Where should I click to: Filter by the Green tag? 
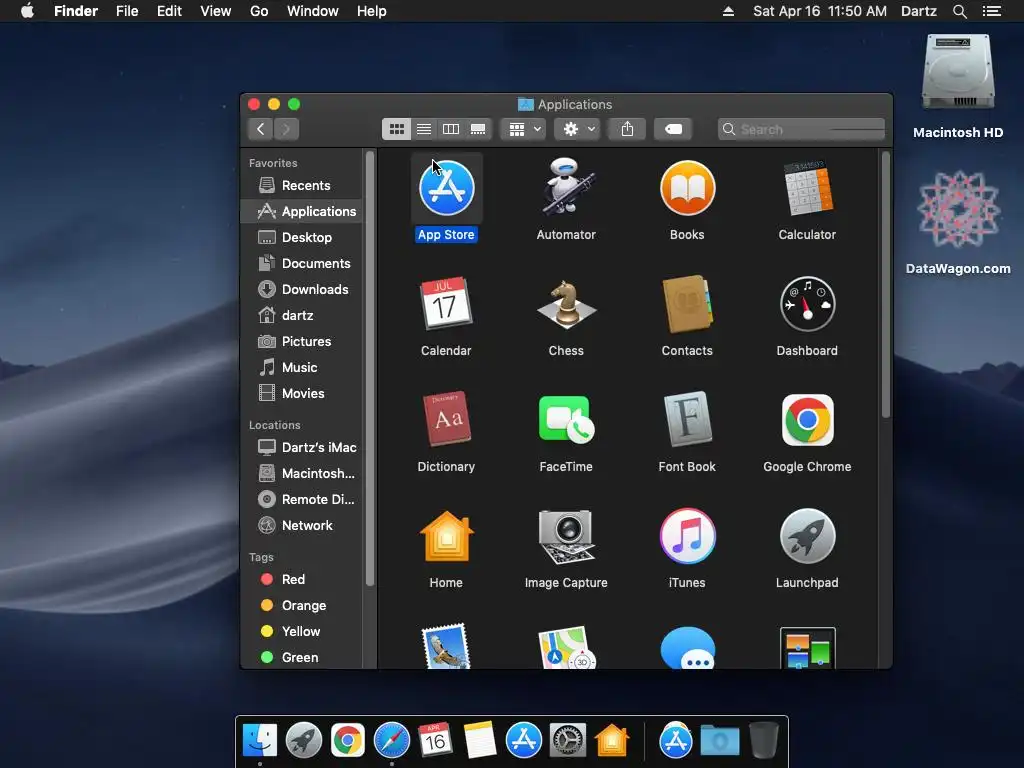click(301, 658)
